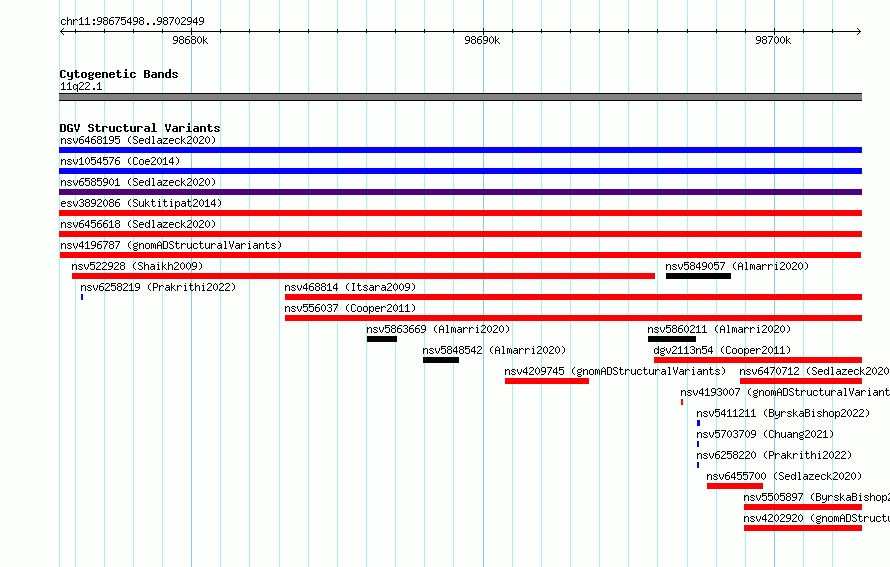Click the 98690k ruler label
Viewport: 890px width, 567px height.
coord(482,40)
